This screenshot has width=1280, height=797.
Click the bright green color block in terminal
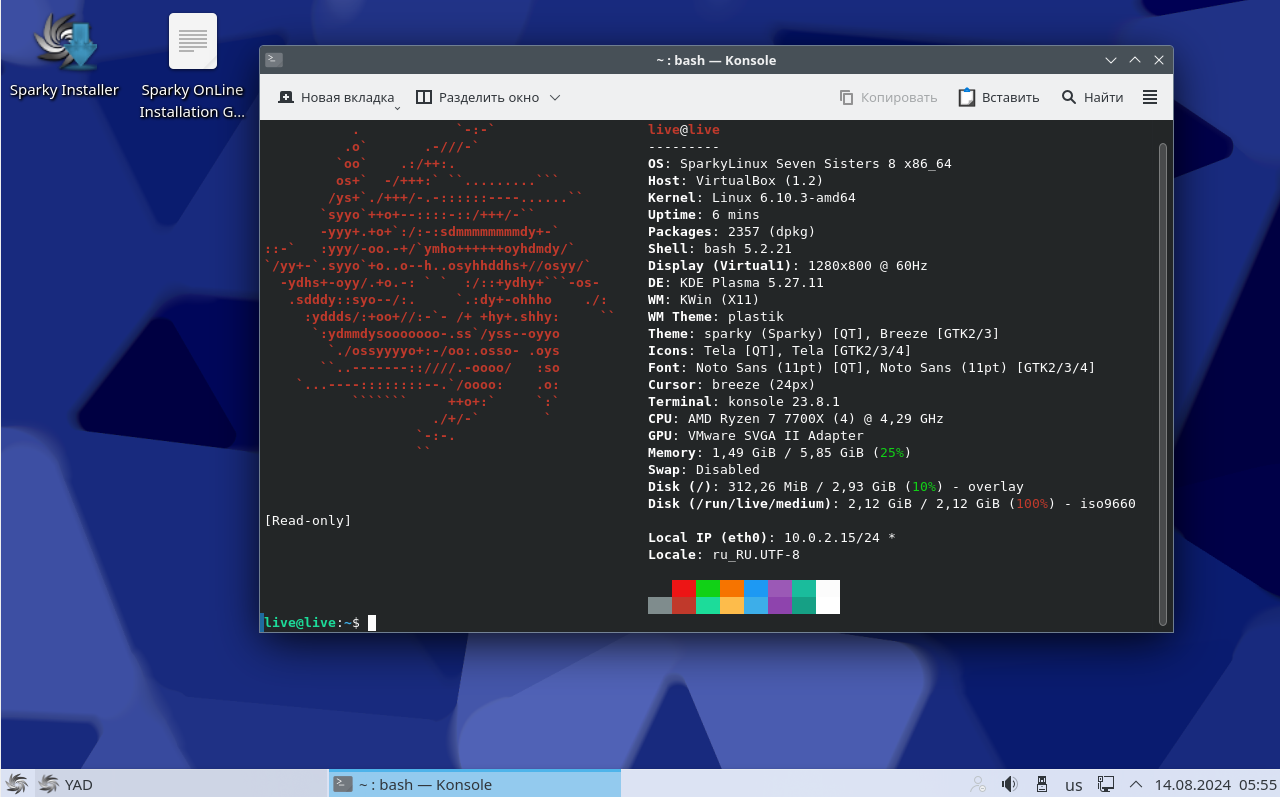[708, 588]
